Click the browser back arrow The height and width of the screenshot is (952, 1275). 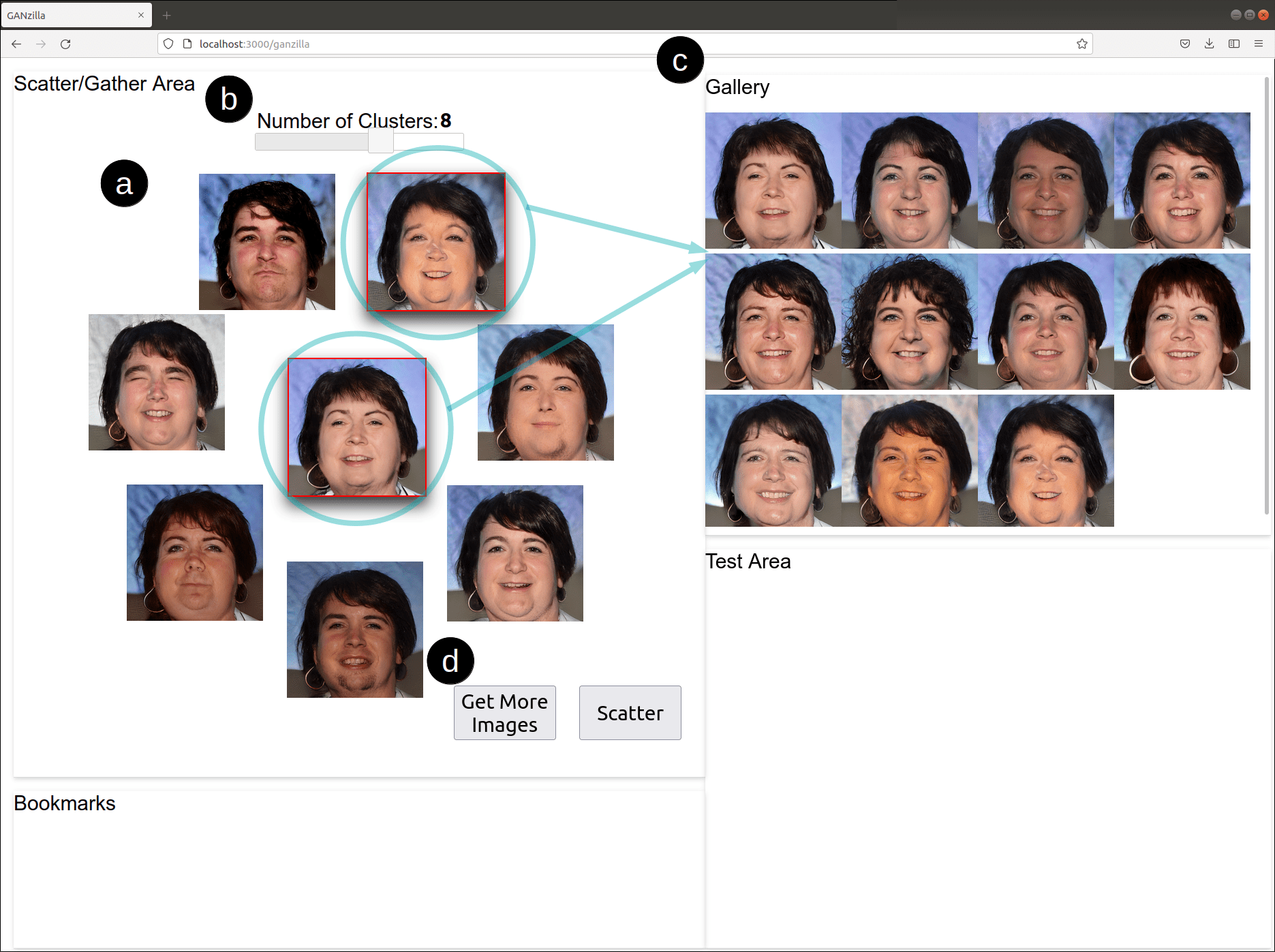(16, 44)
